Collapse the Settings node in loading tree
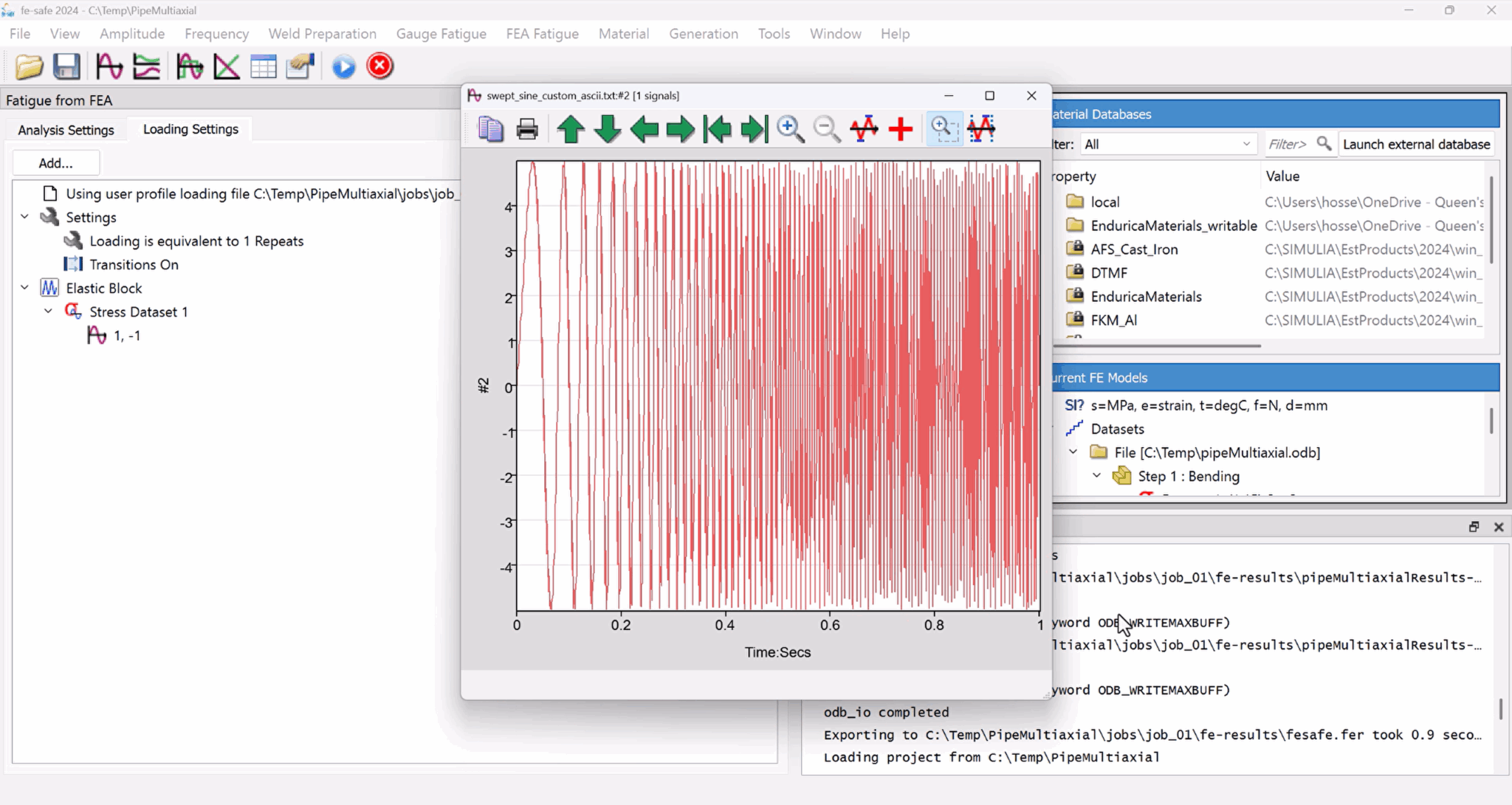Viewport: 1512px width, 805px height. 24,216
